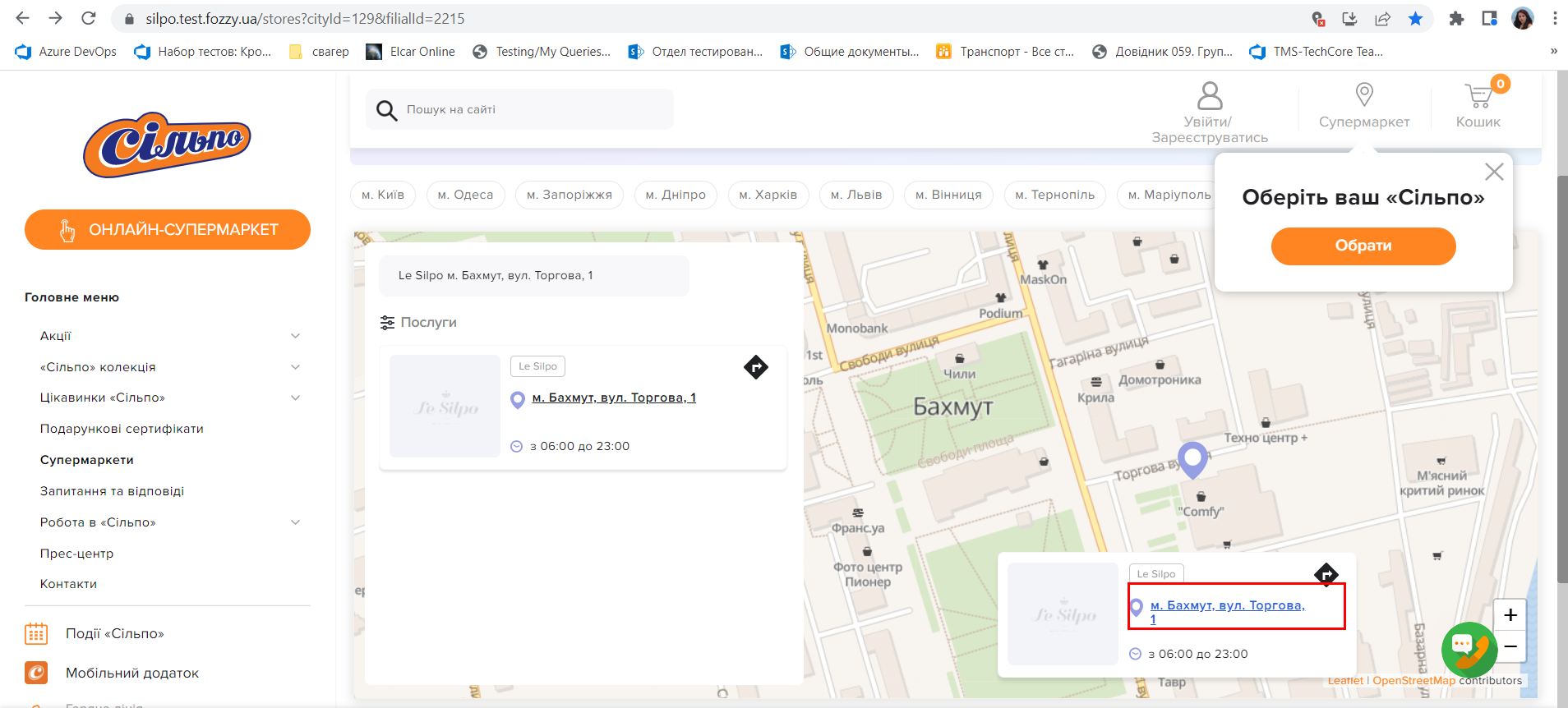Zoom in the map with plus
The height and width of the screenshot is (708, 1568).
(1510, 614)
